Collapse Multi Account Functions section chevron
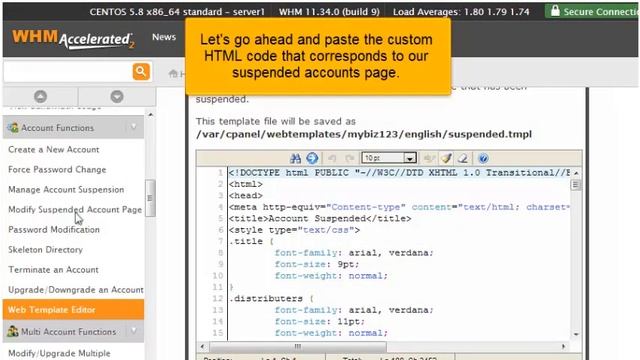Viewport: 640px width, 360px height. [133, 331]
